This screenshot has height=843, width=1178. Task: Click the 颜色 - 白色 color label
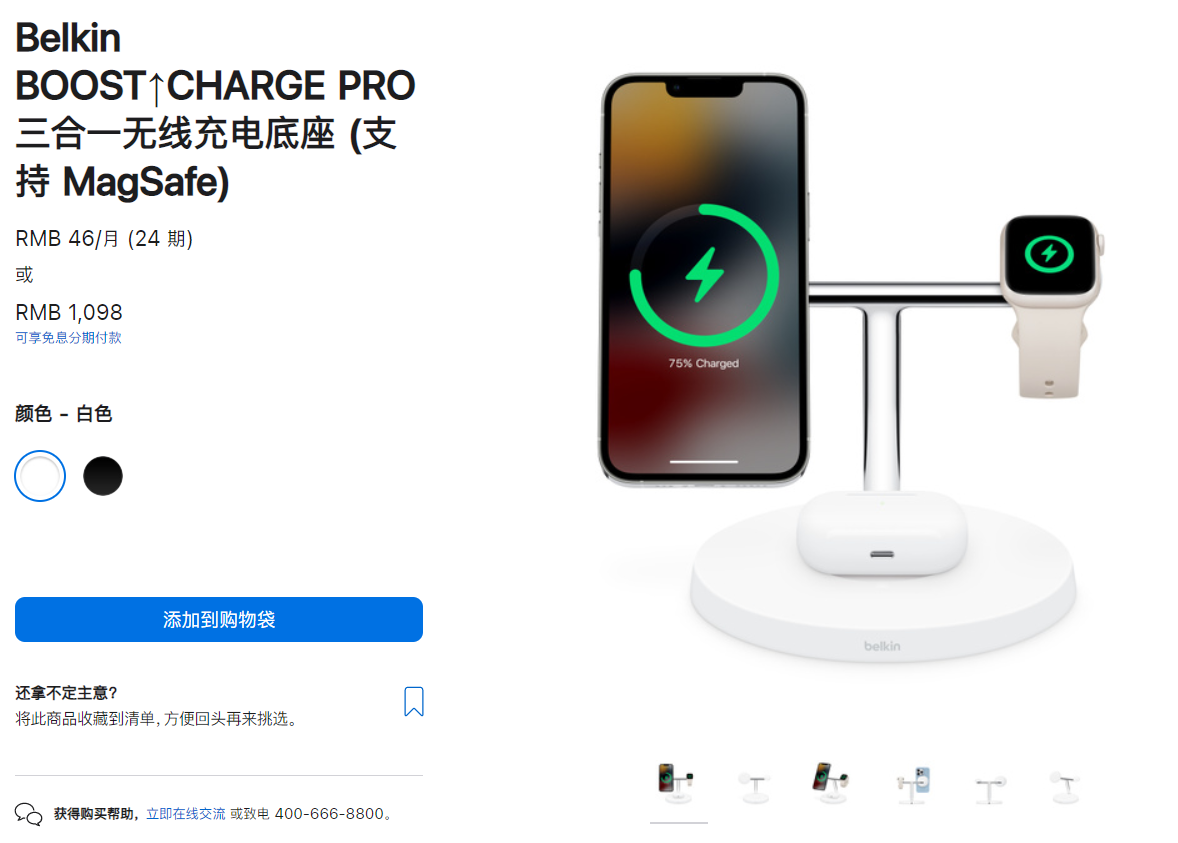tap(64, 413)
